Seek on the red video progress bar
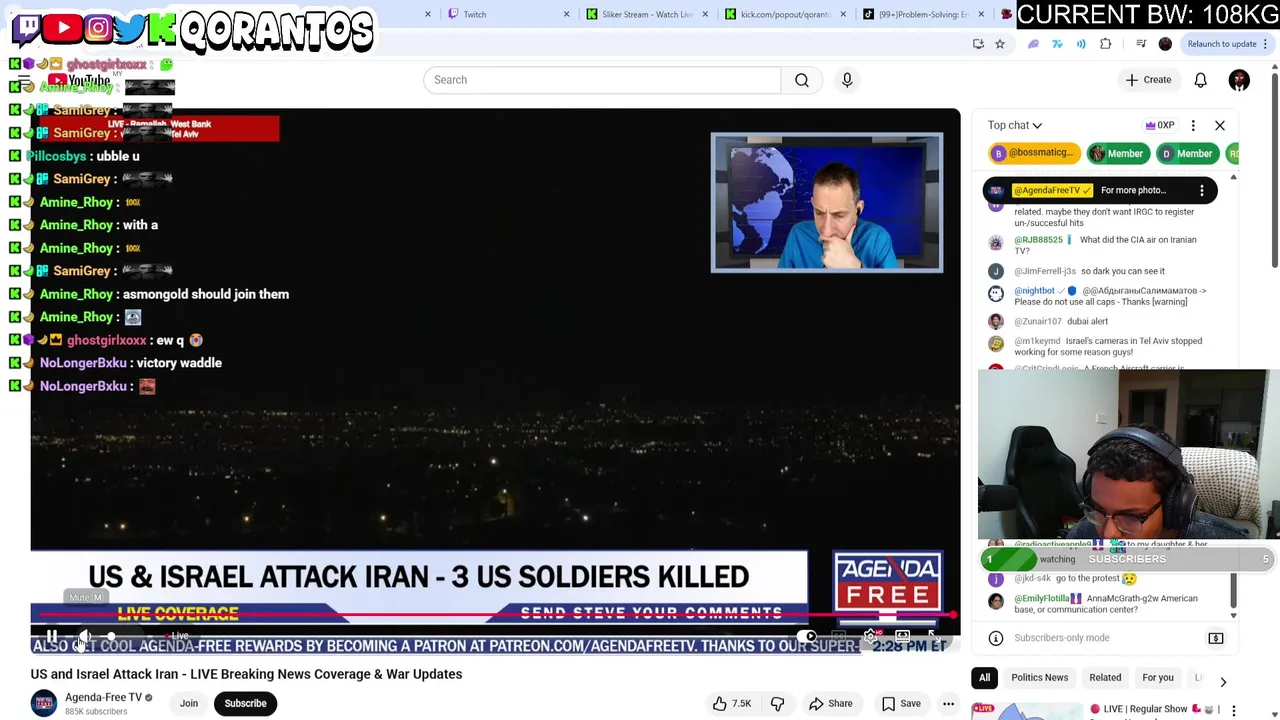The width and height of the screenshot is (1280, 720). (495, 616)
